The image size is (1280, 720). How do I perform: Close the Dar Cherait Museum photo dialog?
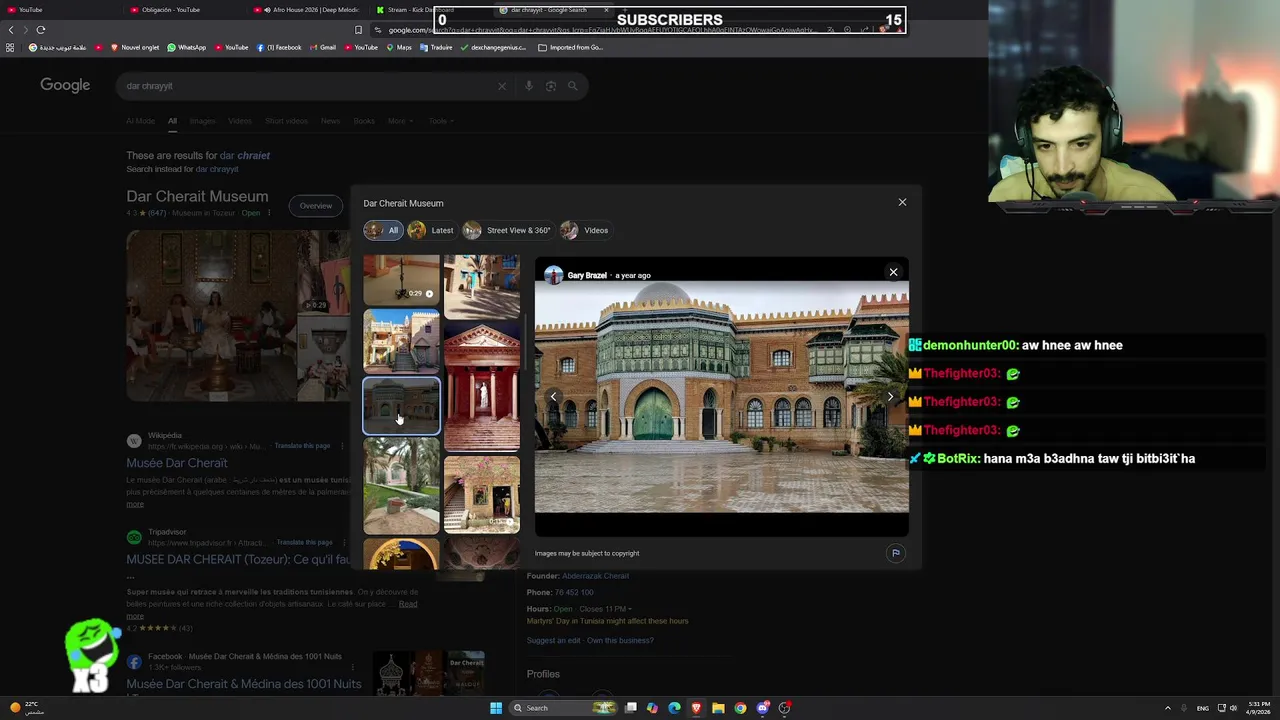[x=902, y=202]
